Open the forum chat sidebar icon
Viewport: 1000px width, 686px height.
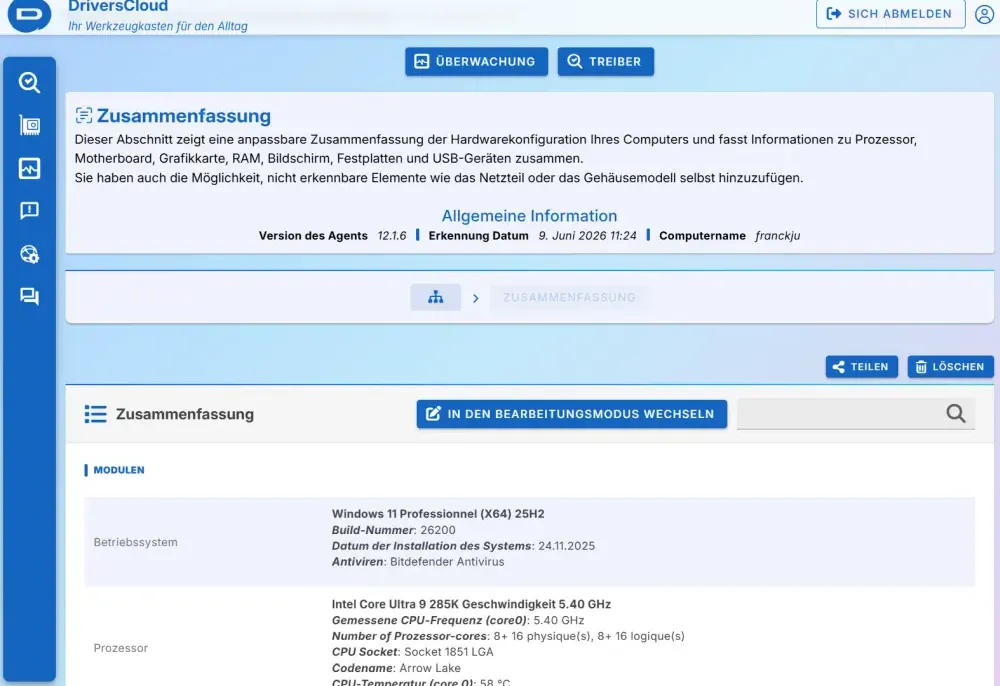pyautogui.click(x=29, y=296)
